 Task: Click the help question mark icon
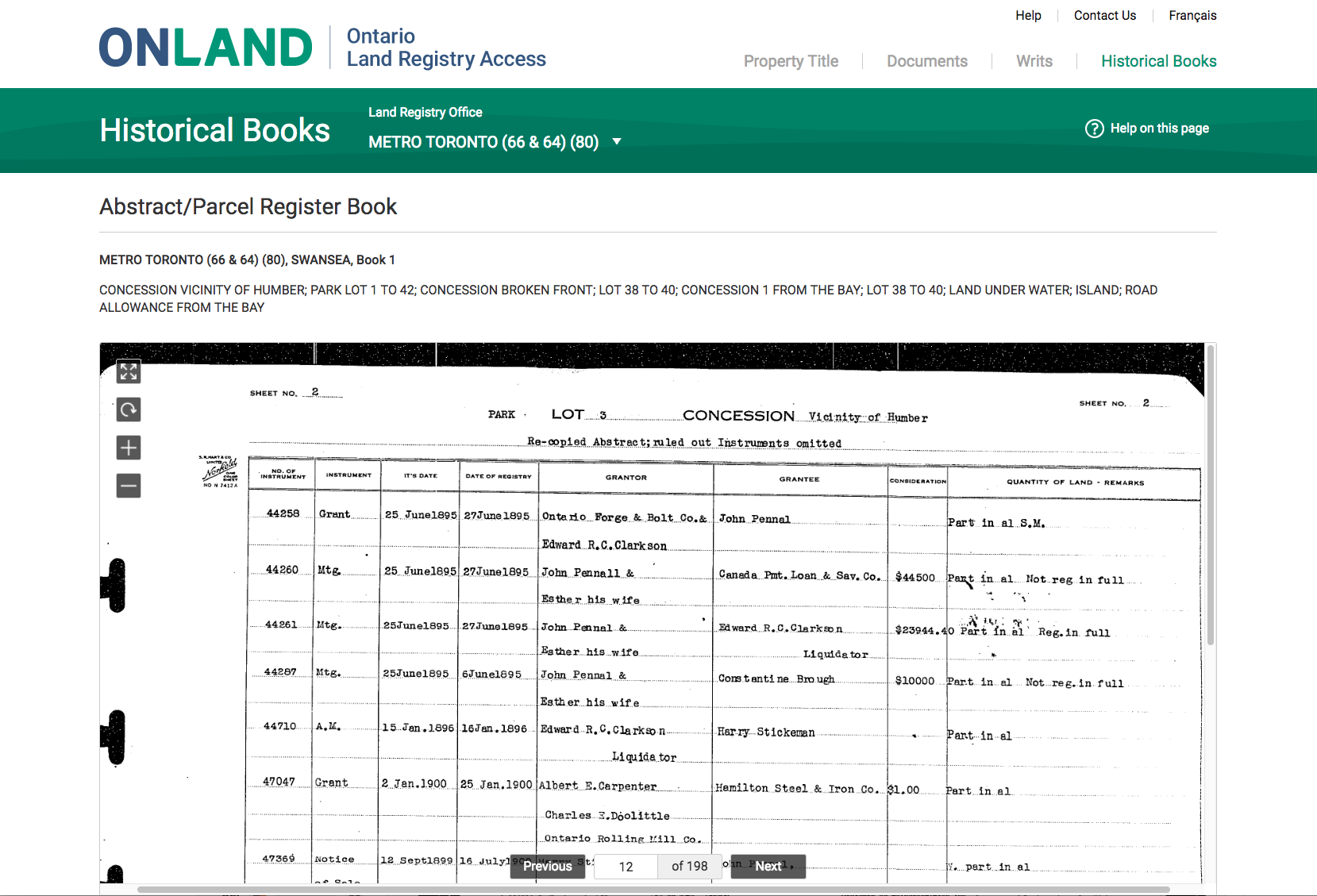pos(1095,129)
